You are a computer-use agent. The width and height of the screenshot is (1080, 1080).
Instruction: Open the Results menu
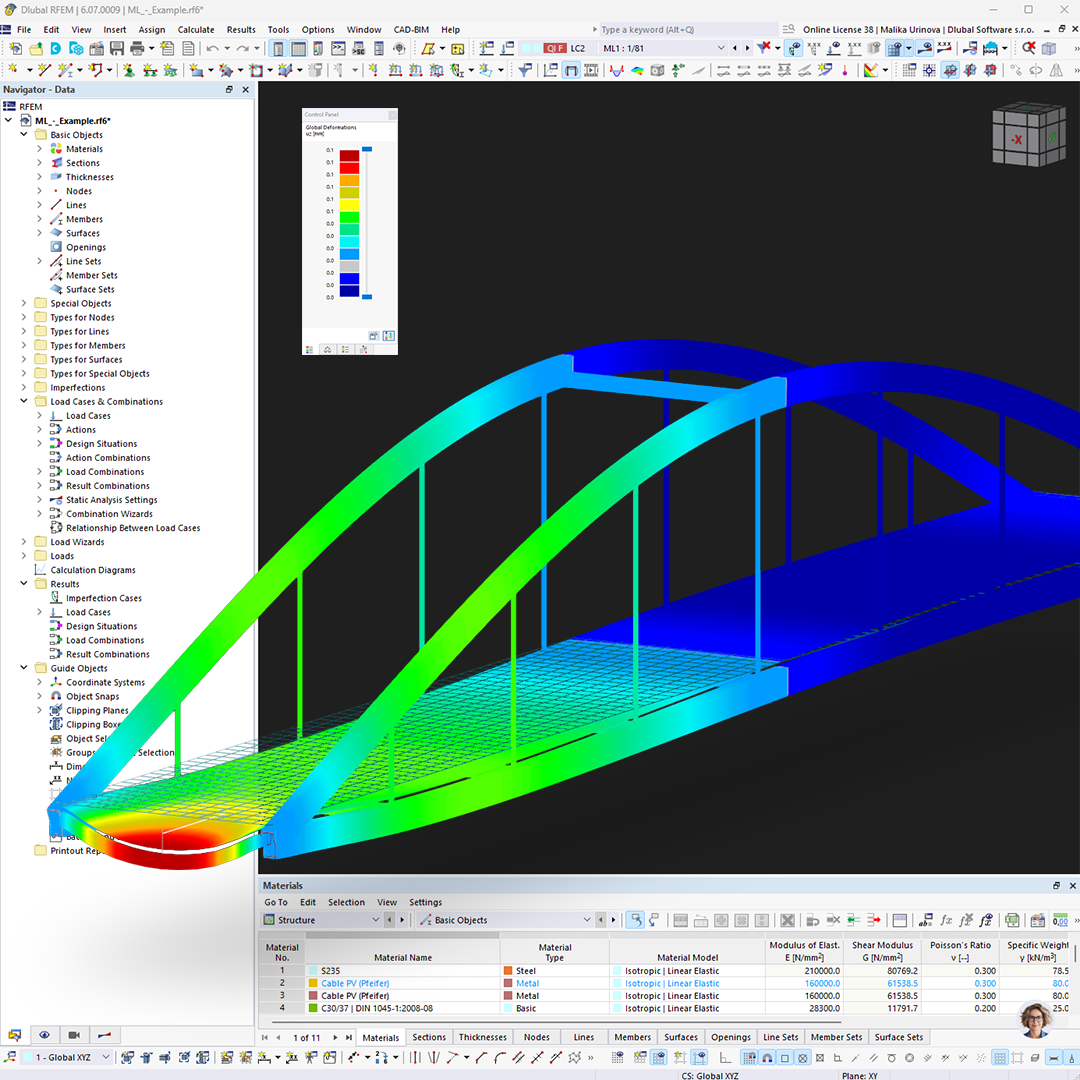[x=241, y=30]
